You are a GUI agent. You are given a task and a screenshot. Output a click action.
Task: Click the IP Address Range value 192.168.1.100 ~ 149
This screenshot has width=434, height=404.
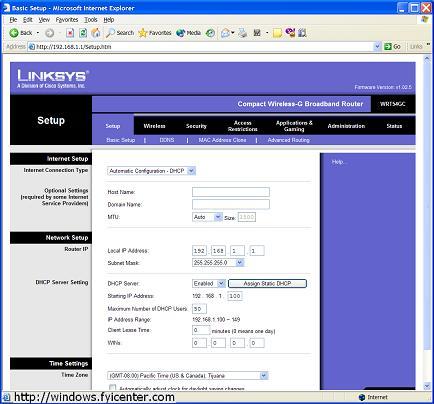click(x=216, y=319)
